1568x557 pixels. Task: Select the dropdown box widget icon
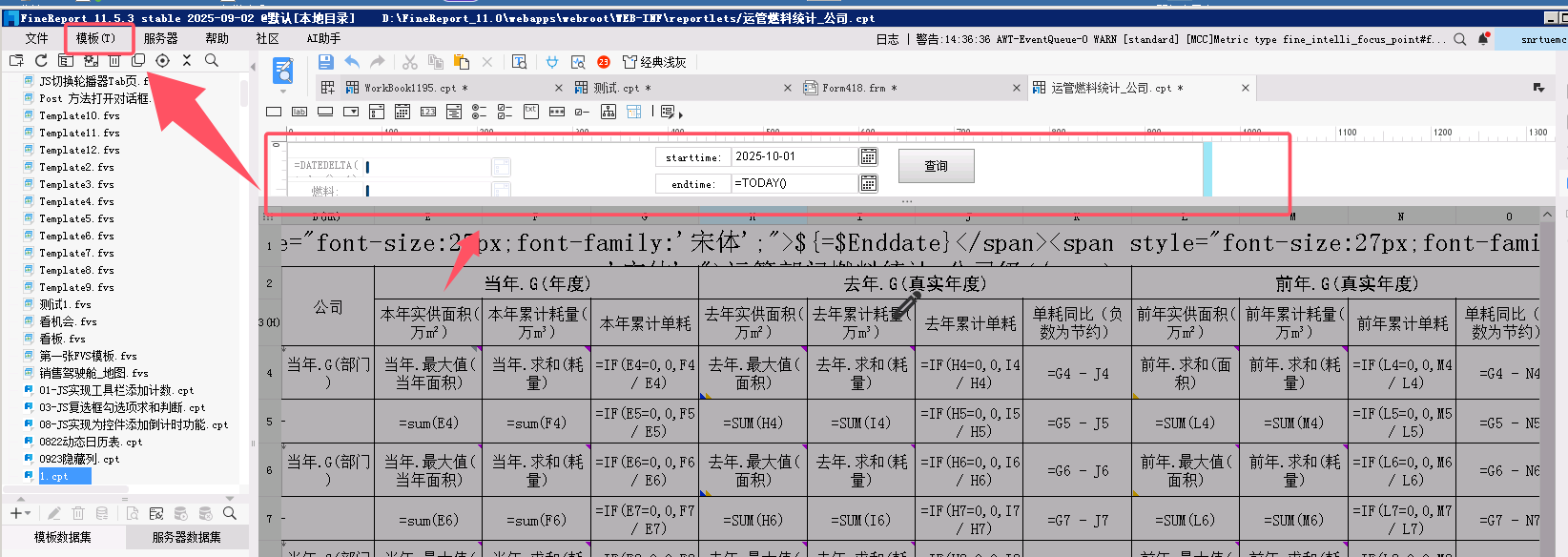coord(351,112)
